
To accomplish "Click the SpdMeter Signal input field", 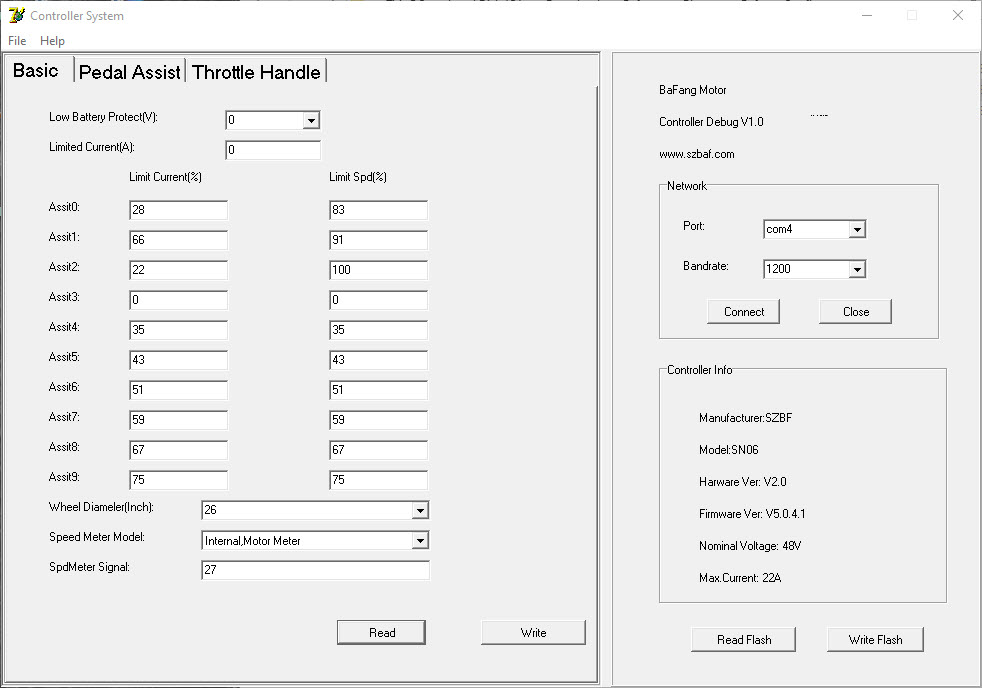I will [316, 570].
